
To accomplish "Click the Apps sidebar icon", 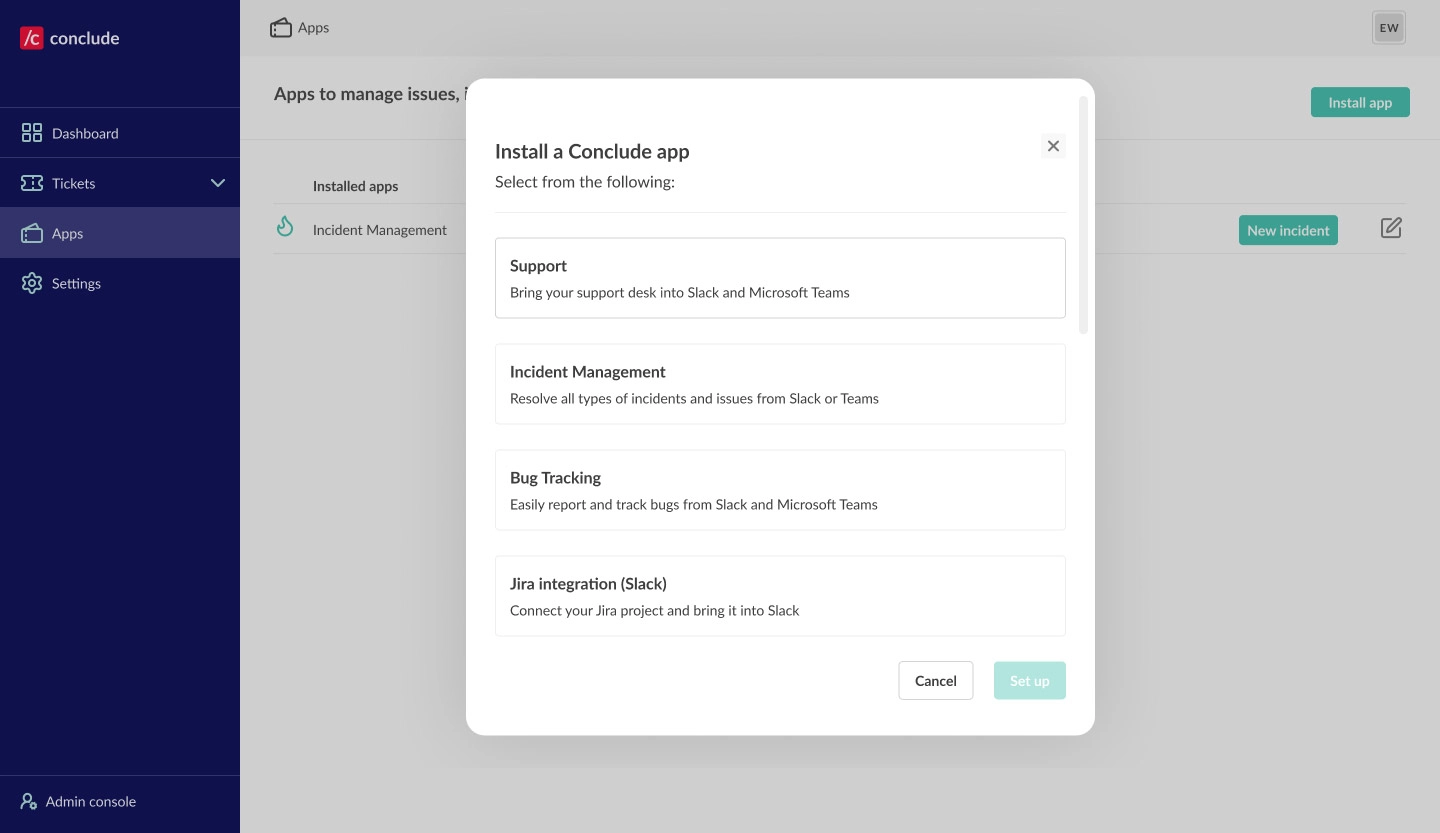I will (32, 233).
